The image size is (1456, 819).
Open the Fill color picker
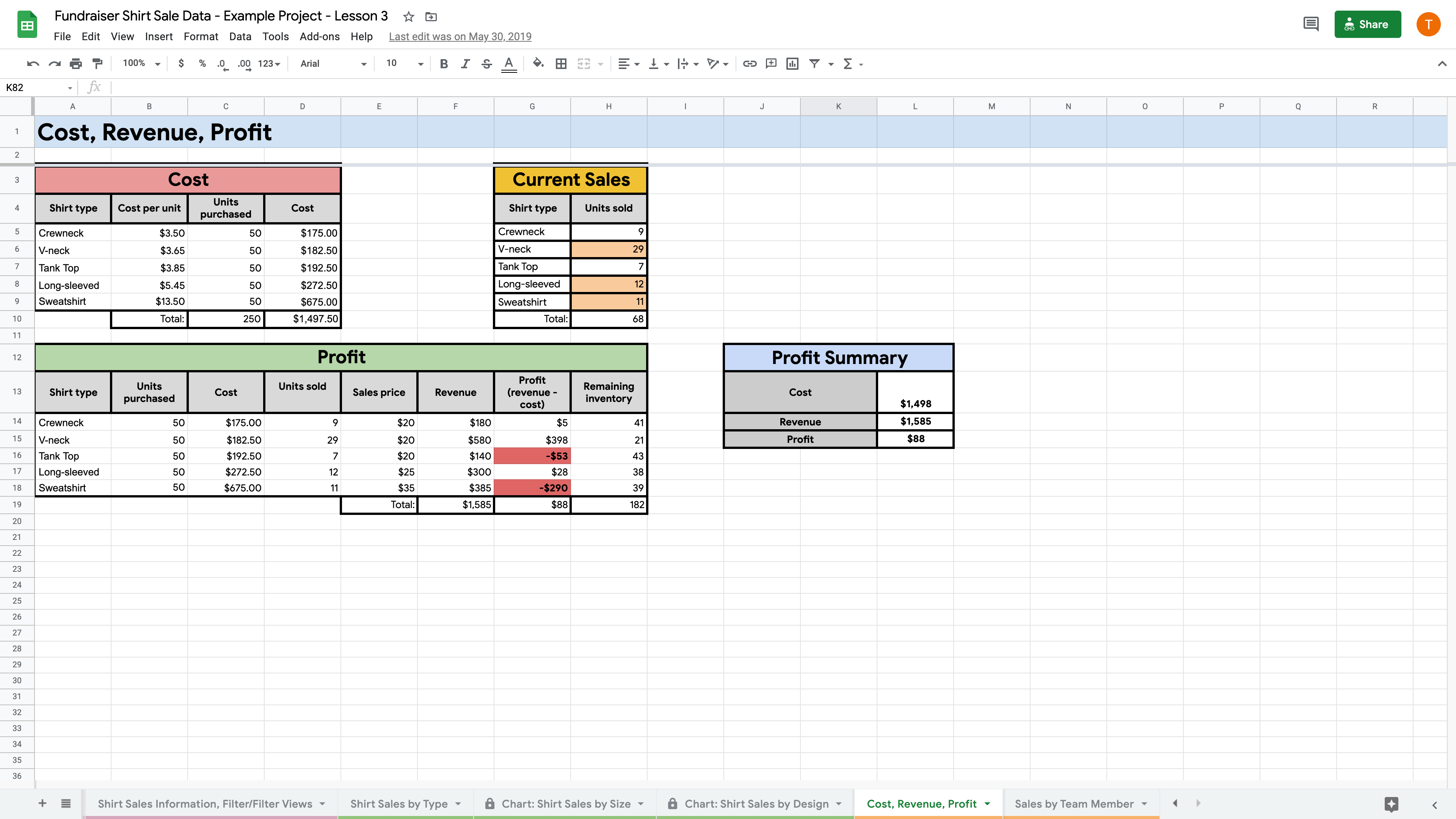(x=538, y=64)
